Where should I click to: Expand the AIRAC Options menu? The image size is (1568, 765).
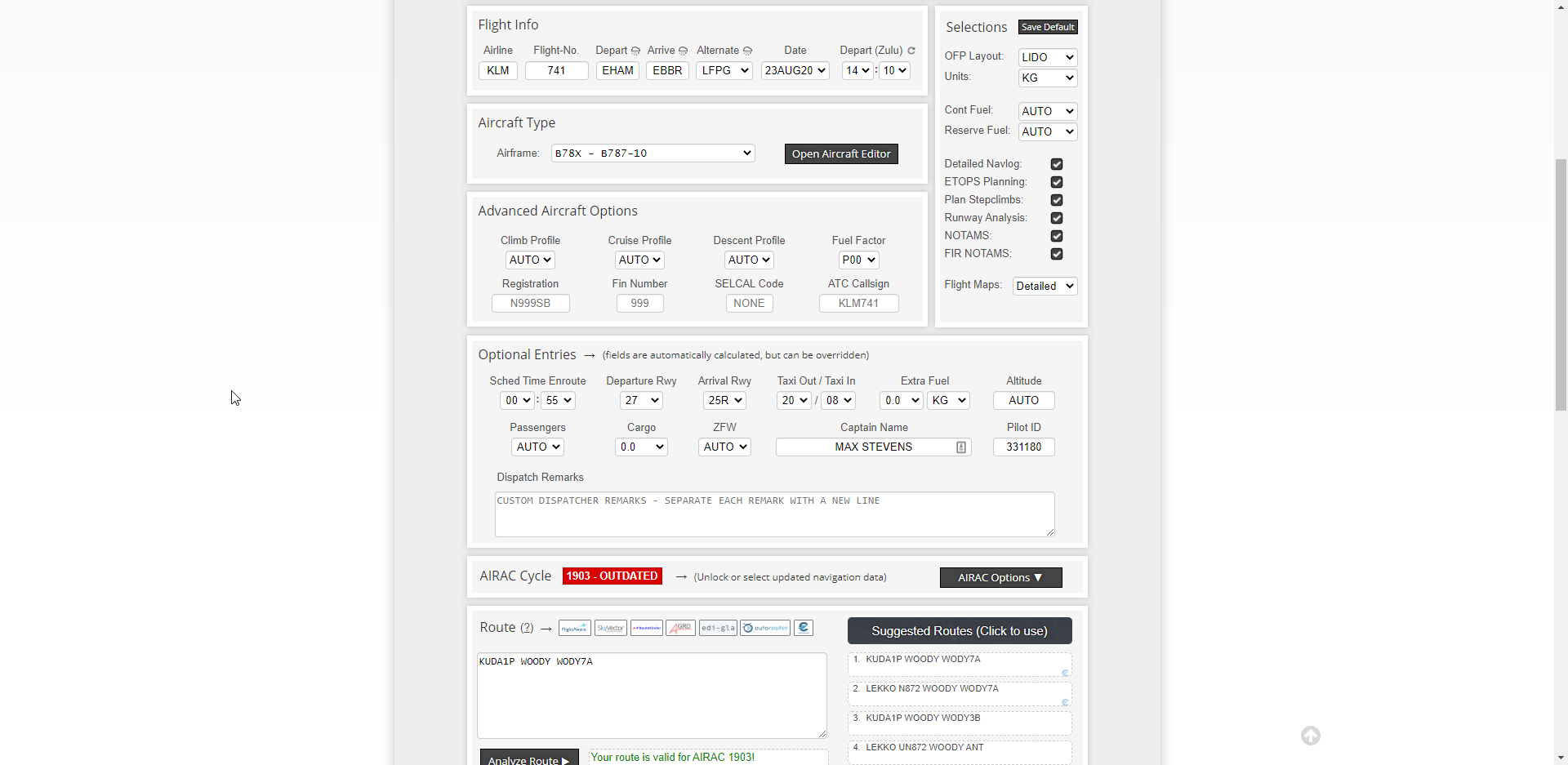tap(1000, 577)
